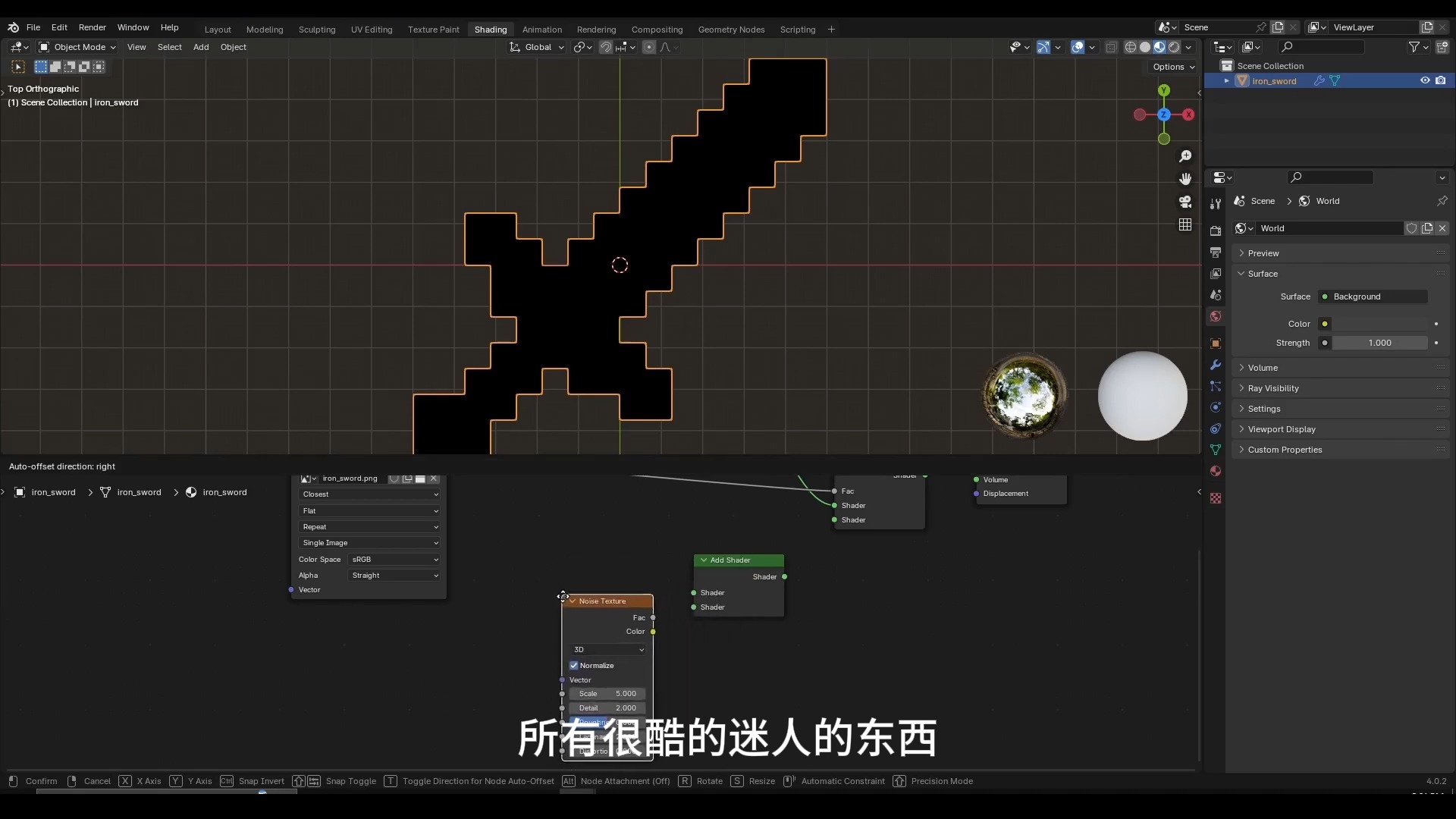The width and height of the screenshot is (1456, 819).
Task: Click the Background surface shader button
Action: (x=1373, y=297)
